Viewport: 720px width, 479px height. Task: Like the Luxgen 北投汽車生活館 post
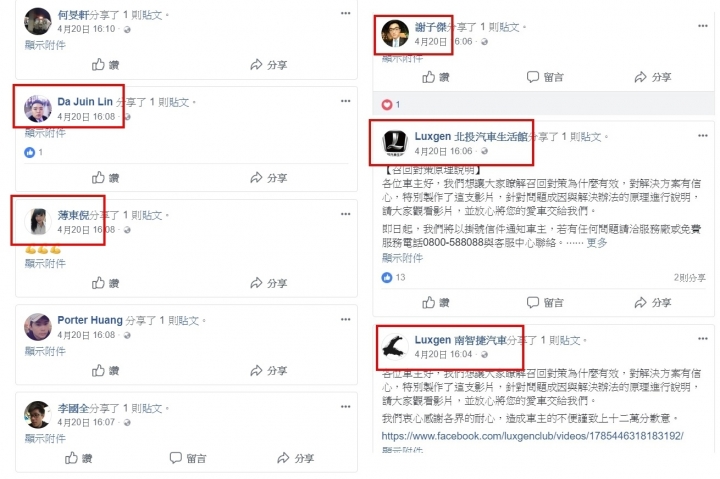point(435,303)
